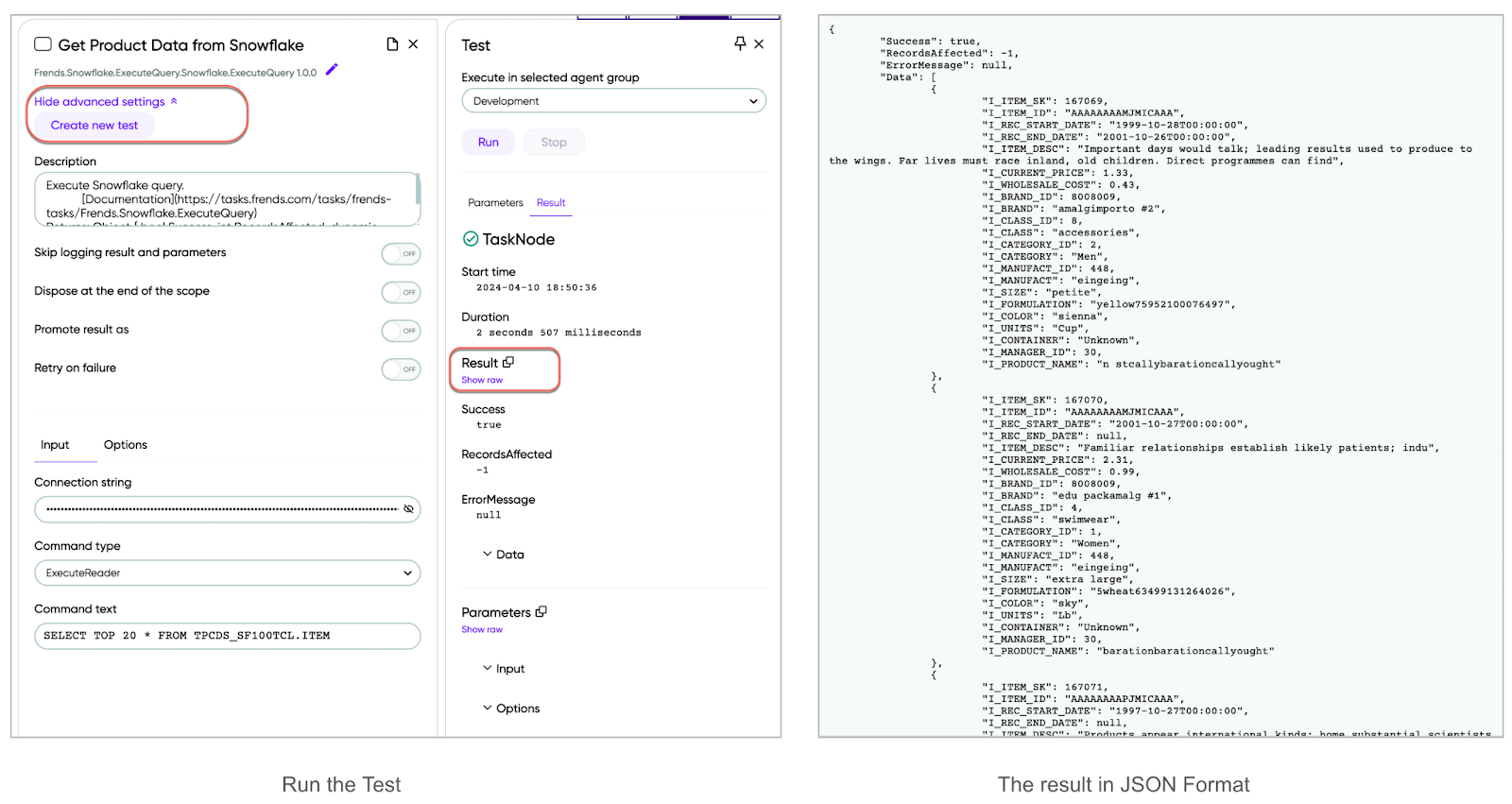Expand the Options parameters section
Viewport: 1512px width, 804px height.
[511, 709]
